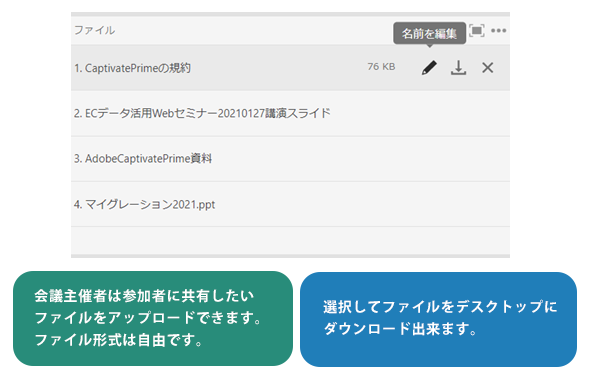Select file 3. AdobeCaptivatePrime資料

[x=290, y=159]
